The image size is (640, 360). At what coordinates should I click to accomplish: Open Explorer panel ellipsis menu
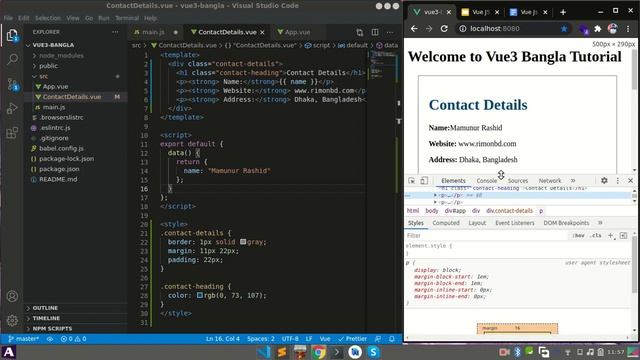[x=115, y=32]
